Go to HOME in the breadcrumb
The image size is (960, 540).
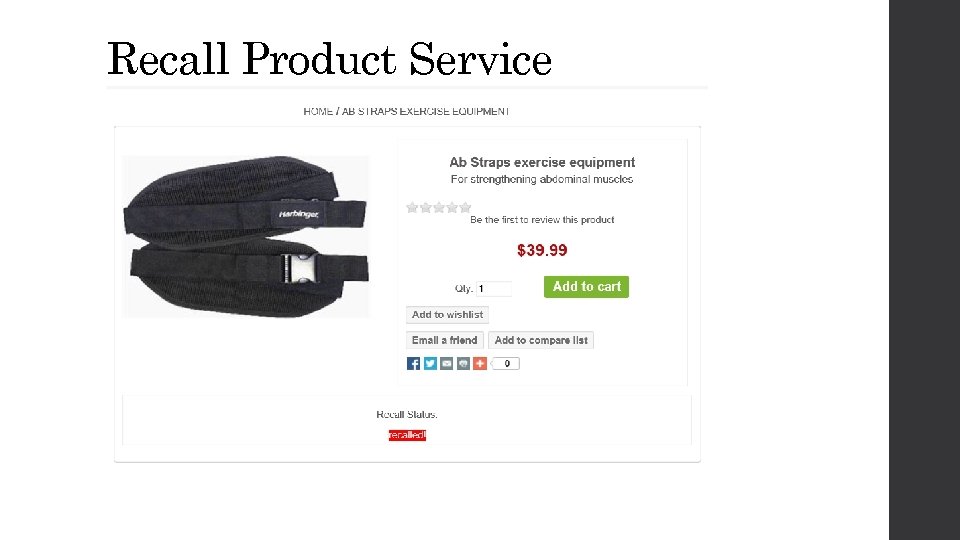(x=318, y=111)
